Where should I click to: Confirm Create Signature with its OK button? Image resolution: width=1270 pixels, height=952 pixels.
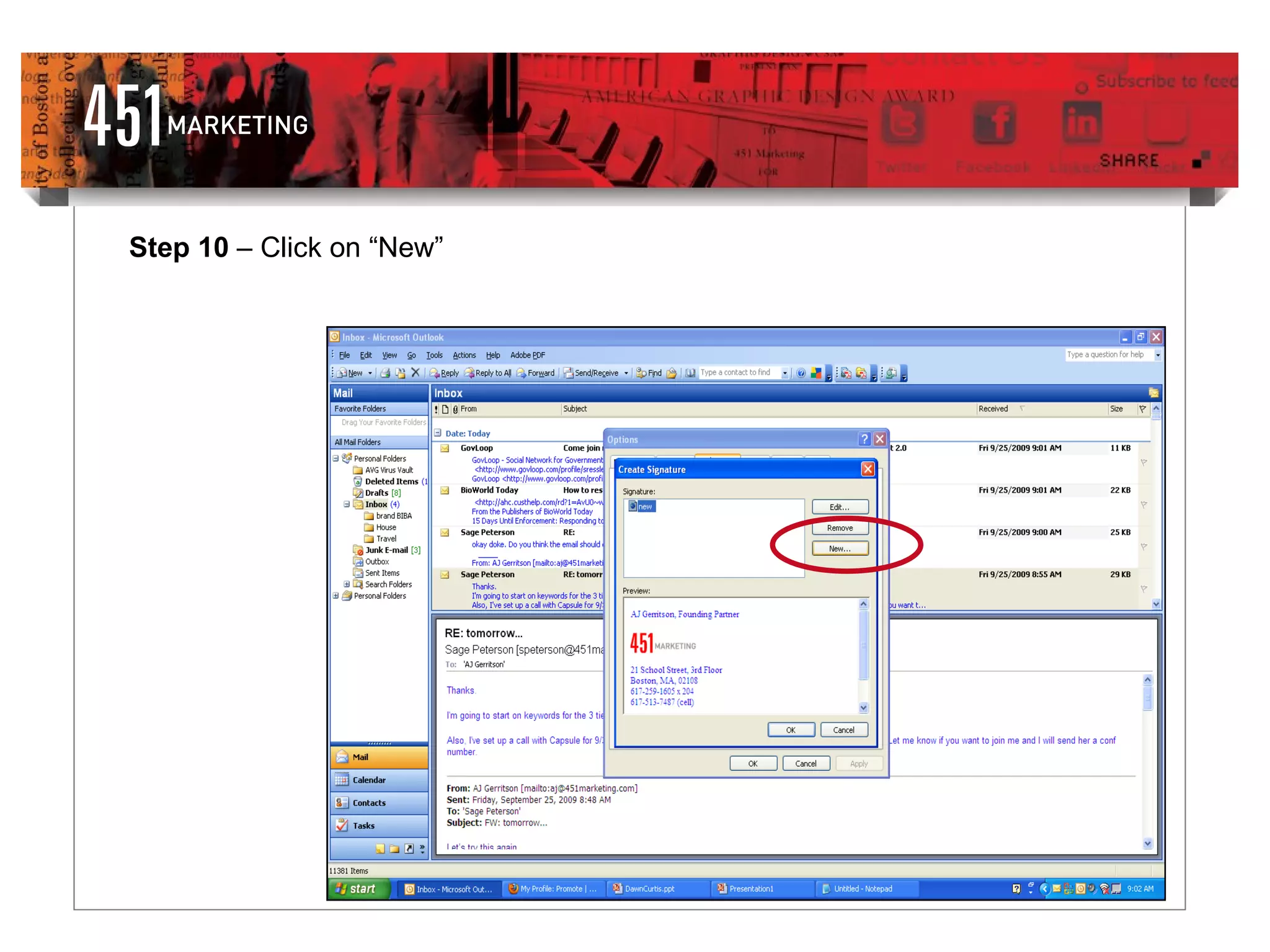tap(791, 730)
